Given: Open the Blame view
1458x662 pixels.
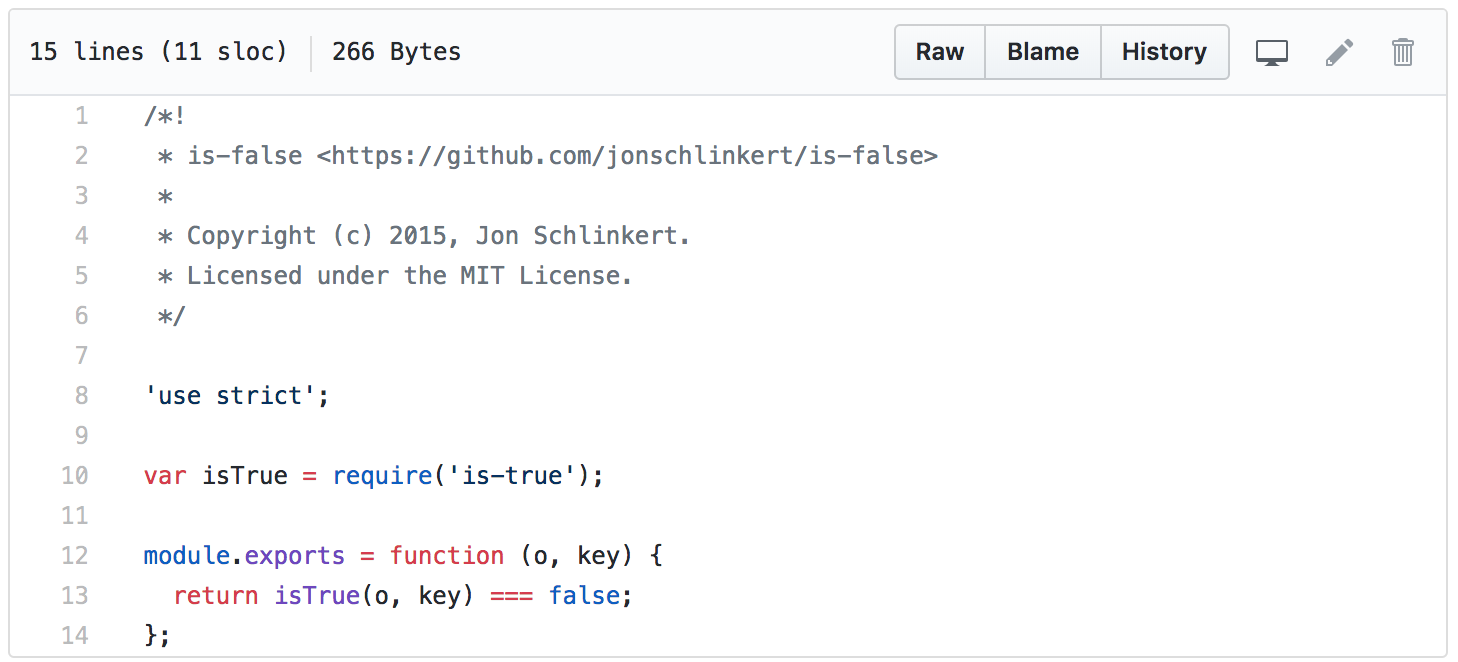Looking at the screenshot, I should pyautogui.click(x=1043, y=52).
